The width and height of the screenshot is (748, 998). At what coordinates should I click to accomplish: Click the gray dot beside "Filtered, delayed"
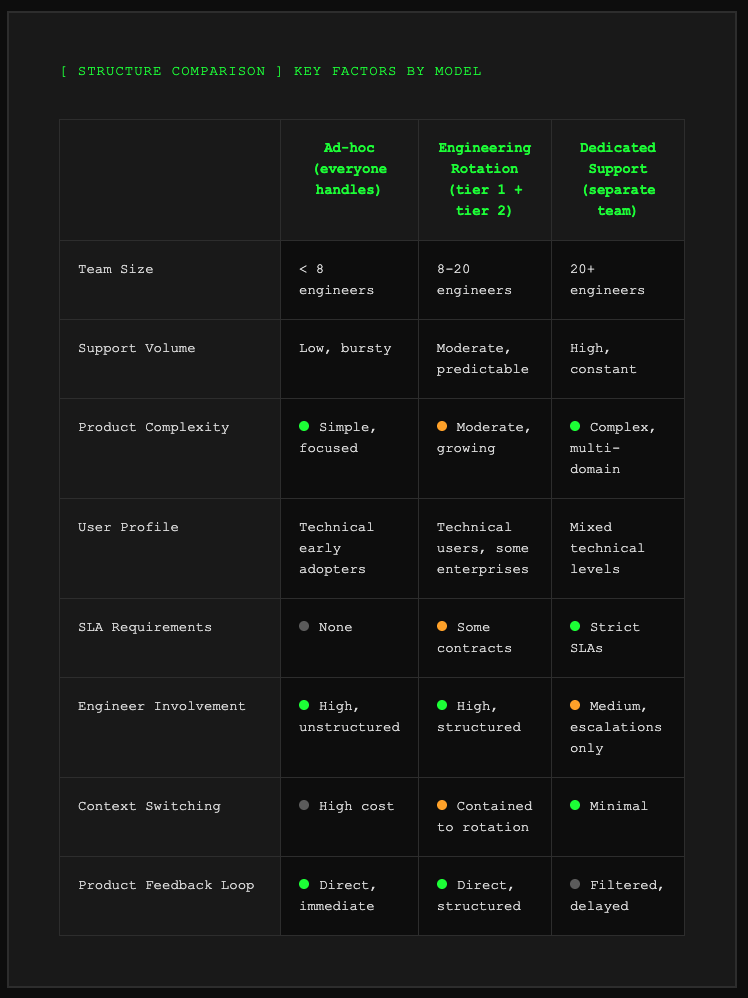pos(575,885)
